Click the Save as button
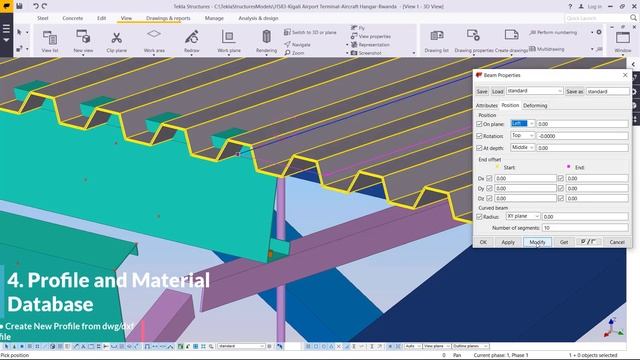 click(574, 91)
